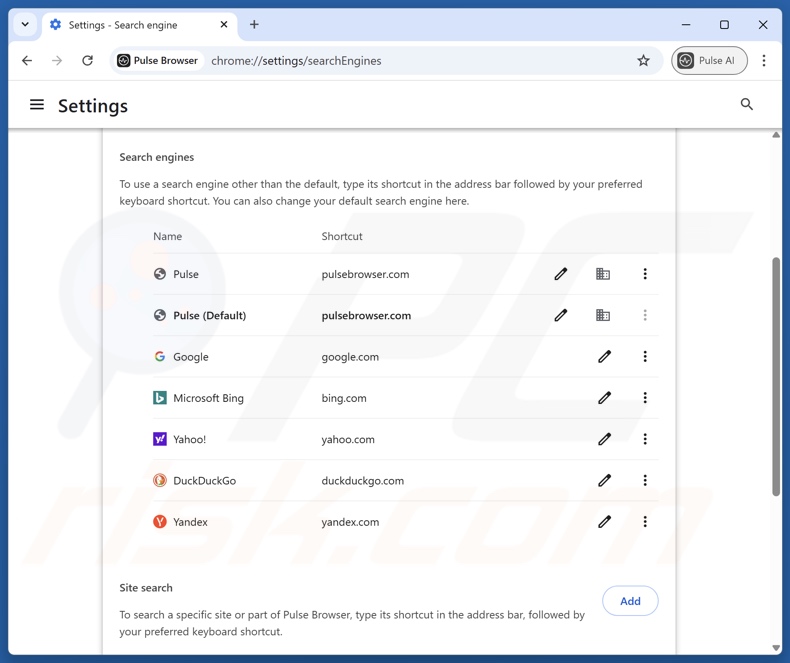Edit the DuckDuckGo search engine

[x=605, y=481]
